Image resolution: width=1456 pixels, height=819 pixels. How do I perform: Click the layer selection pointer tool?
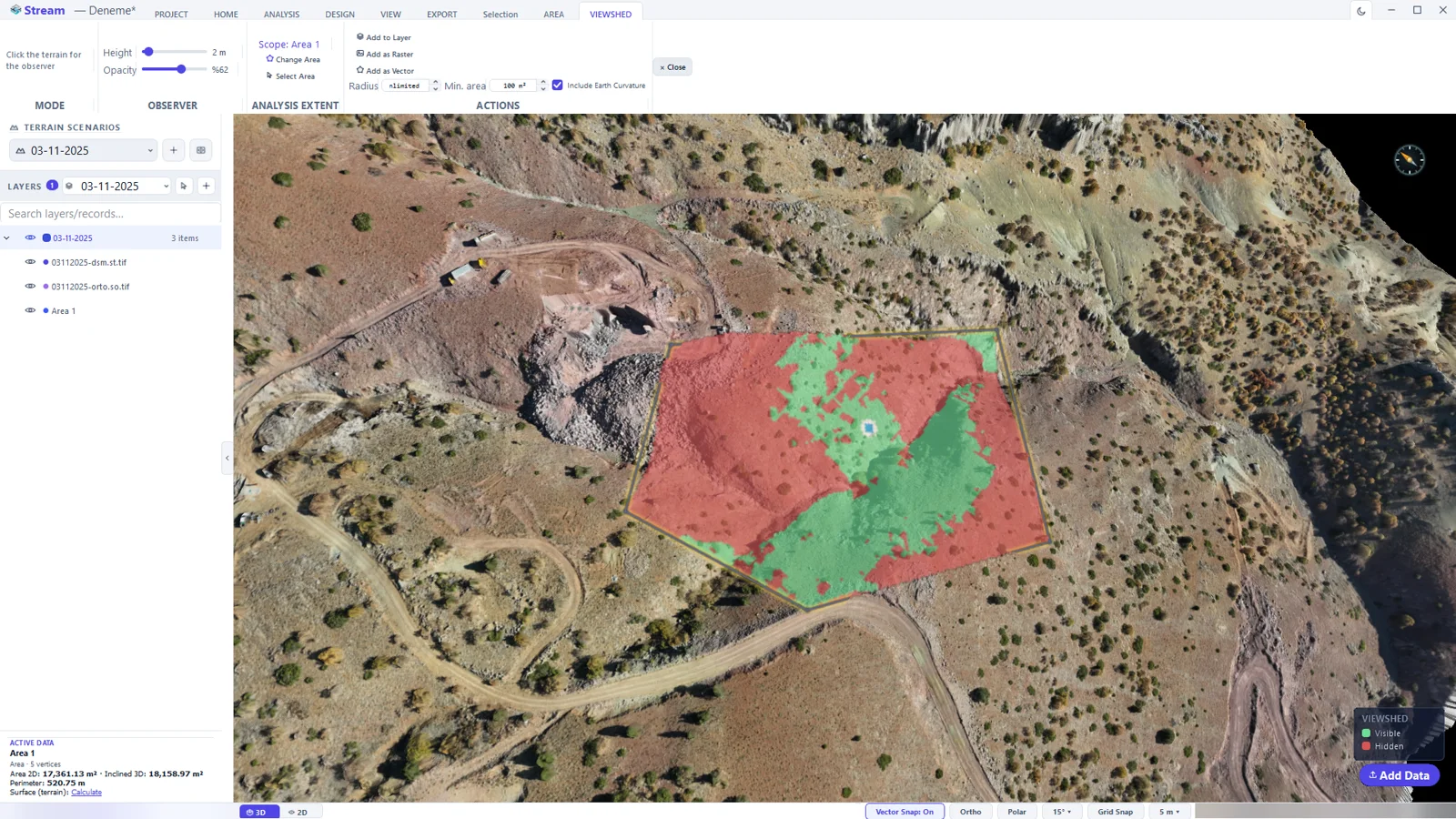click(x=184, y=186)
